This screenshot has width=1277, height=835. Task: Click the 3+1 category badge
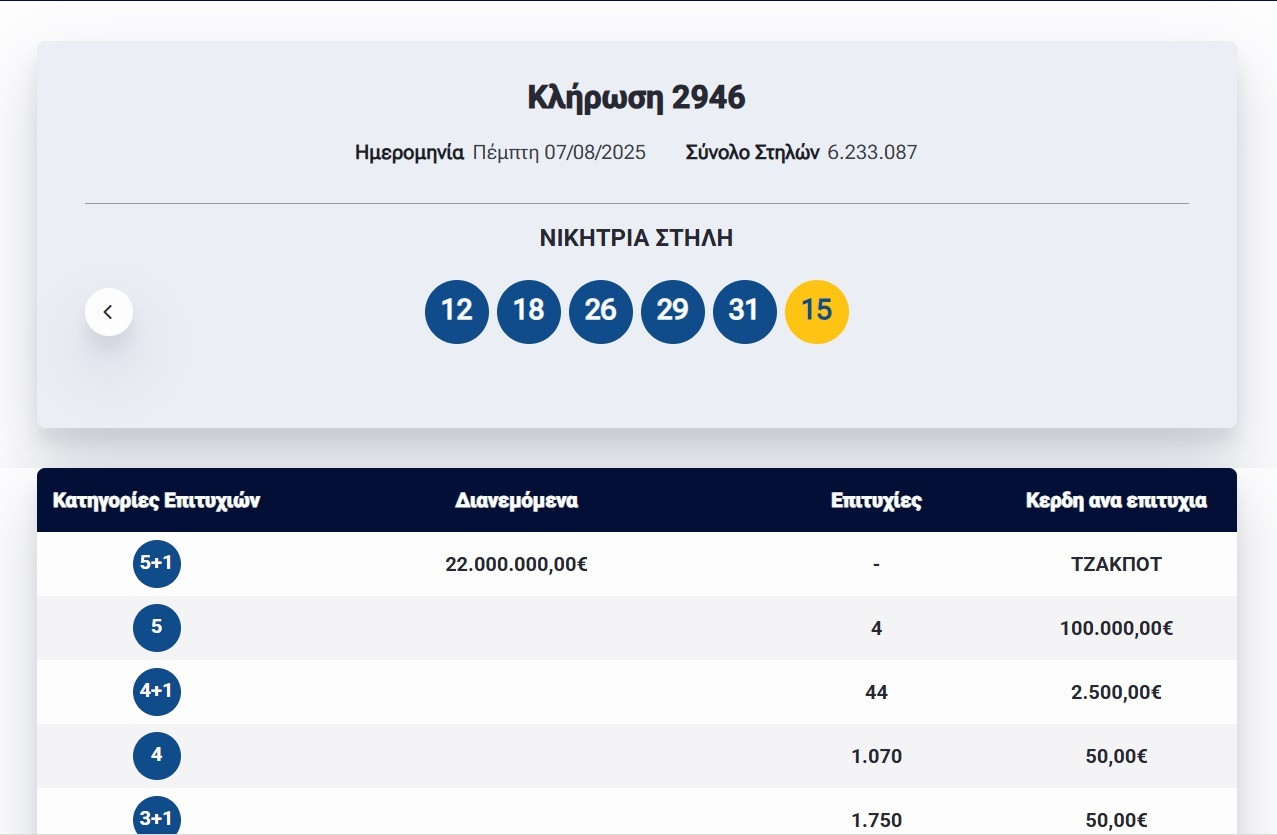[157, 818]
